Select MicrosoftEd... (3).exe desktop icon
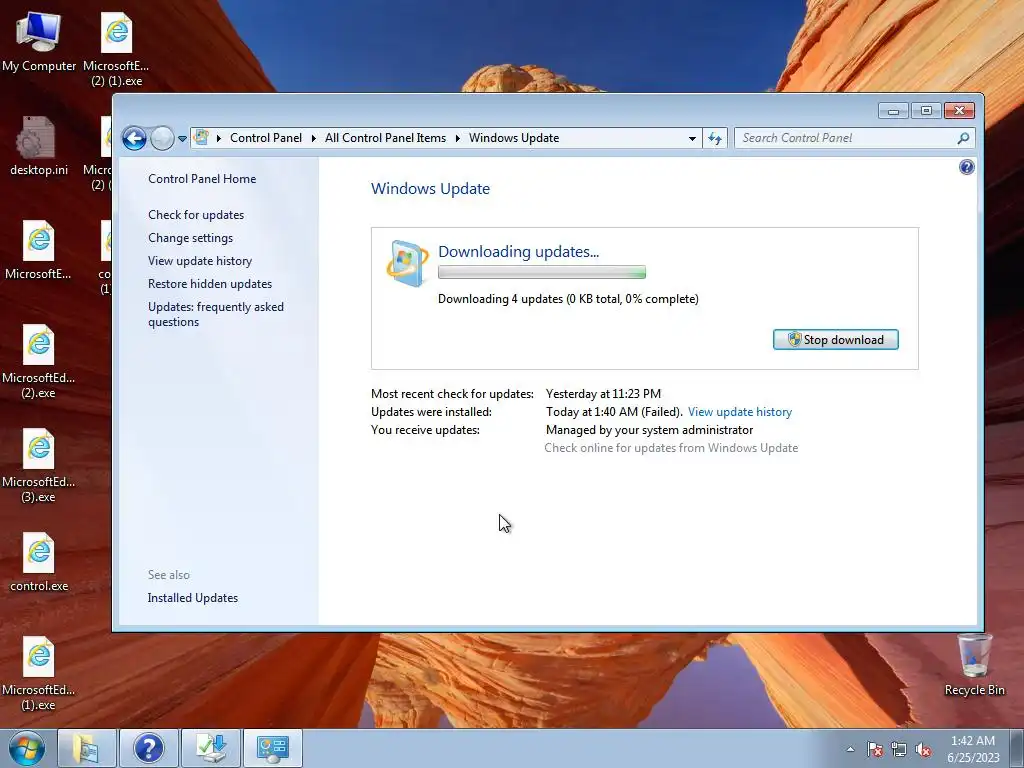 (39, 466)
